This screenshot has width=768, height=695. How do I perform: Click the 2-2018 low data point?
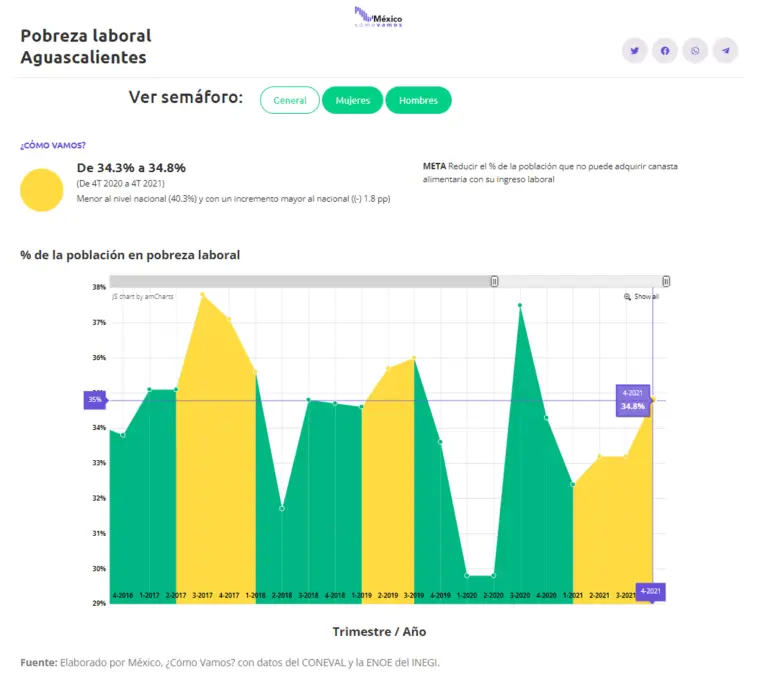click(x=282, y=509)
